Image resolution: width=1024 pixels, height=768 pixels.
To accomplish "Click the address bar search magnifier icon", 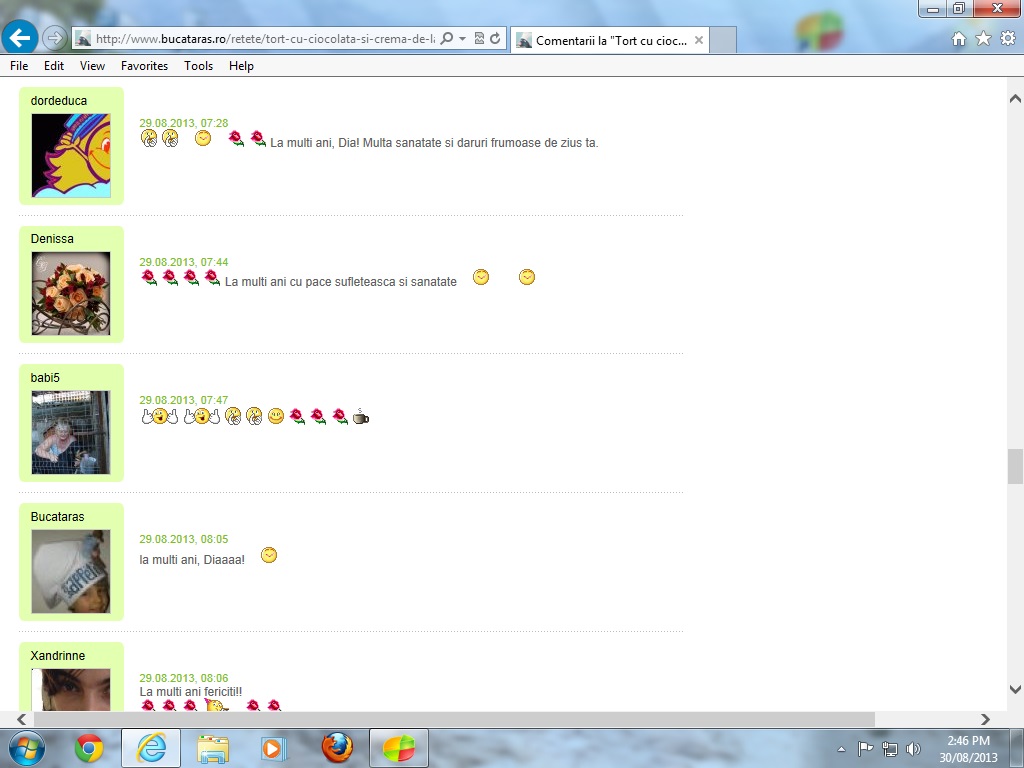I will (x=447, y=39).
